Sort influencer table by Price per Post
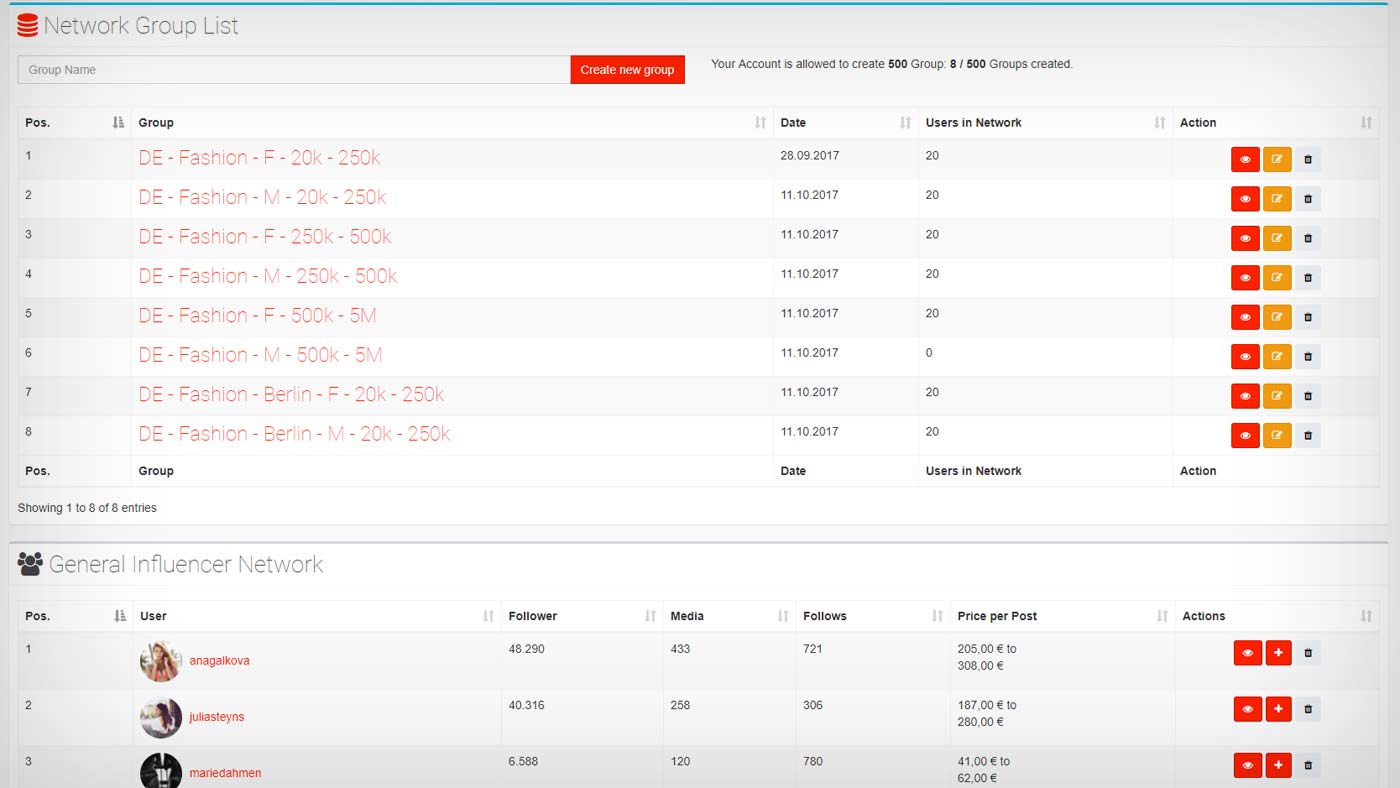Screen dimensions: 1400x788 (1063, 616)
